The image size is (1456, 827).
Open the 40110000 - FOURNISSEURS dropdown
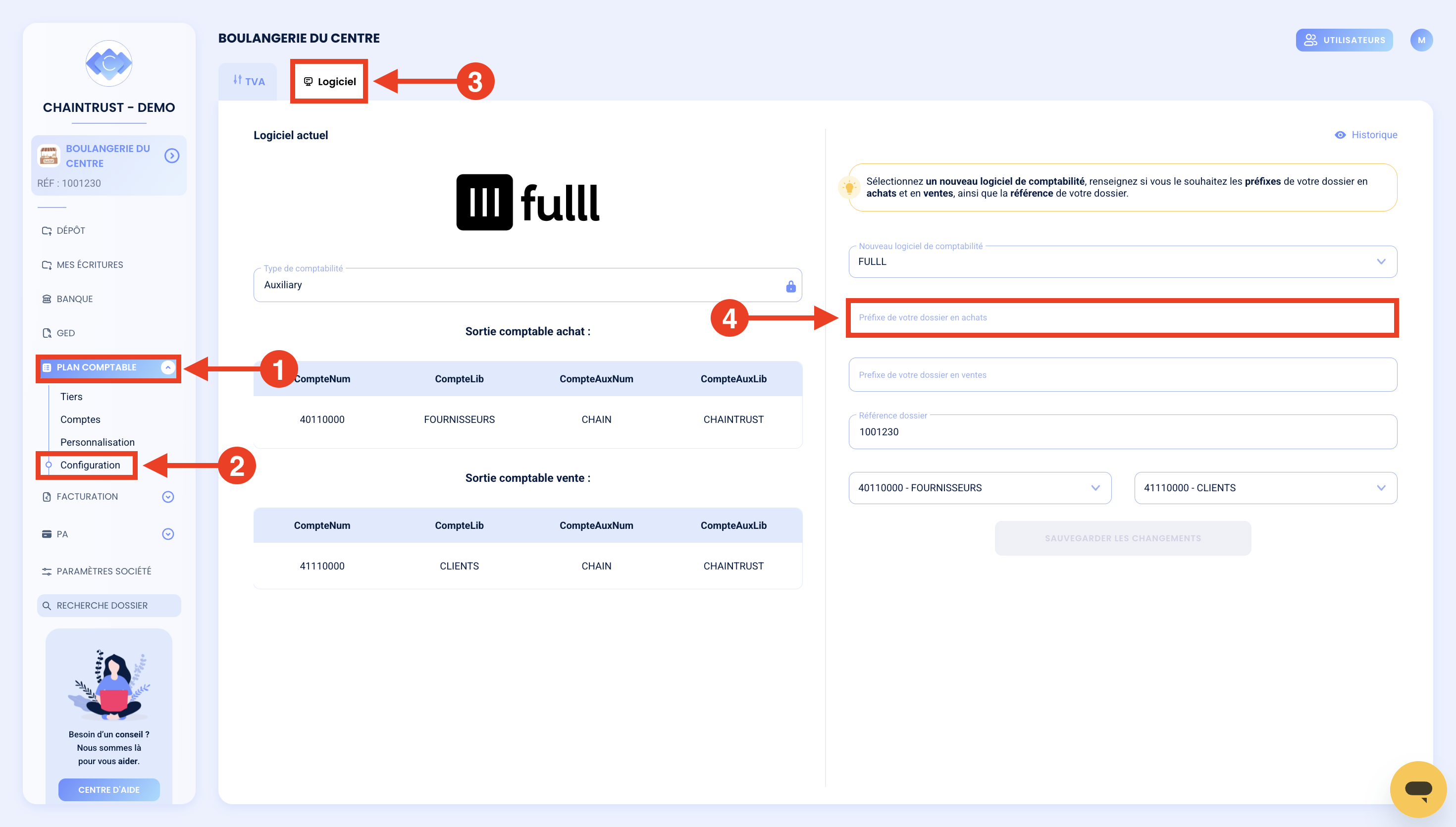click(x=980, y=488)
